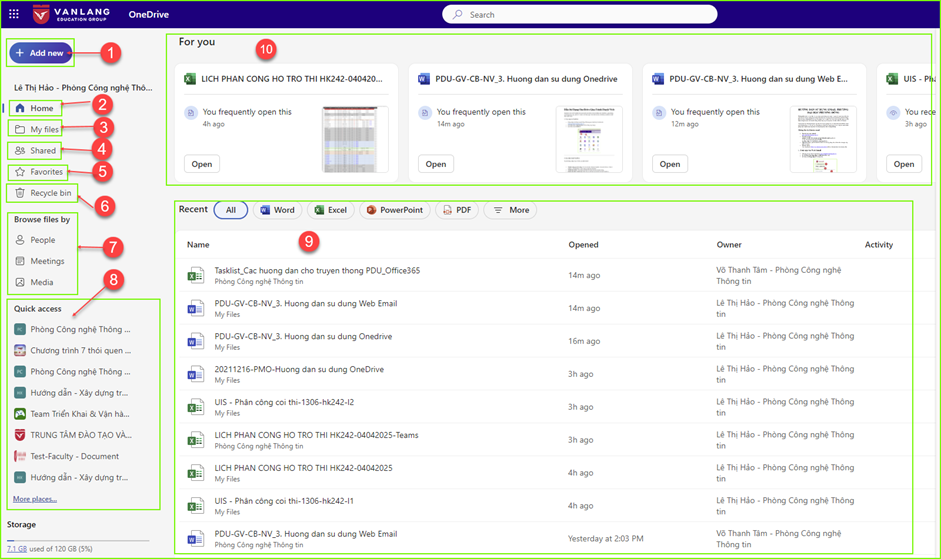
Task: Open Team Triển Khai & Vận hà... quick access
Action: (x=73, y=414)
